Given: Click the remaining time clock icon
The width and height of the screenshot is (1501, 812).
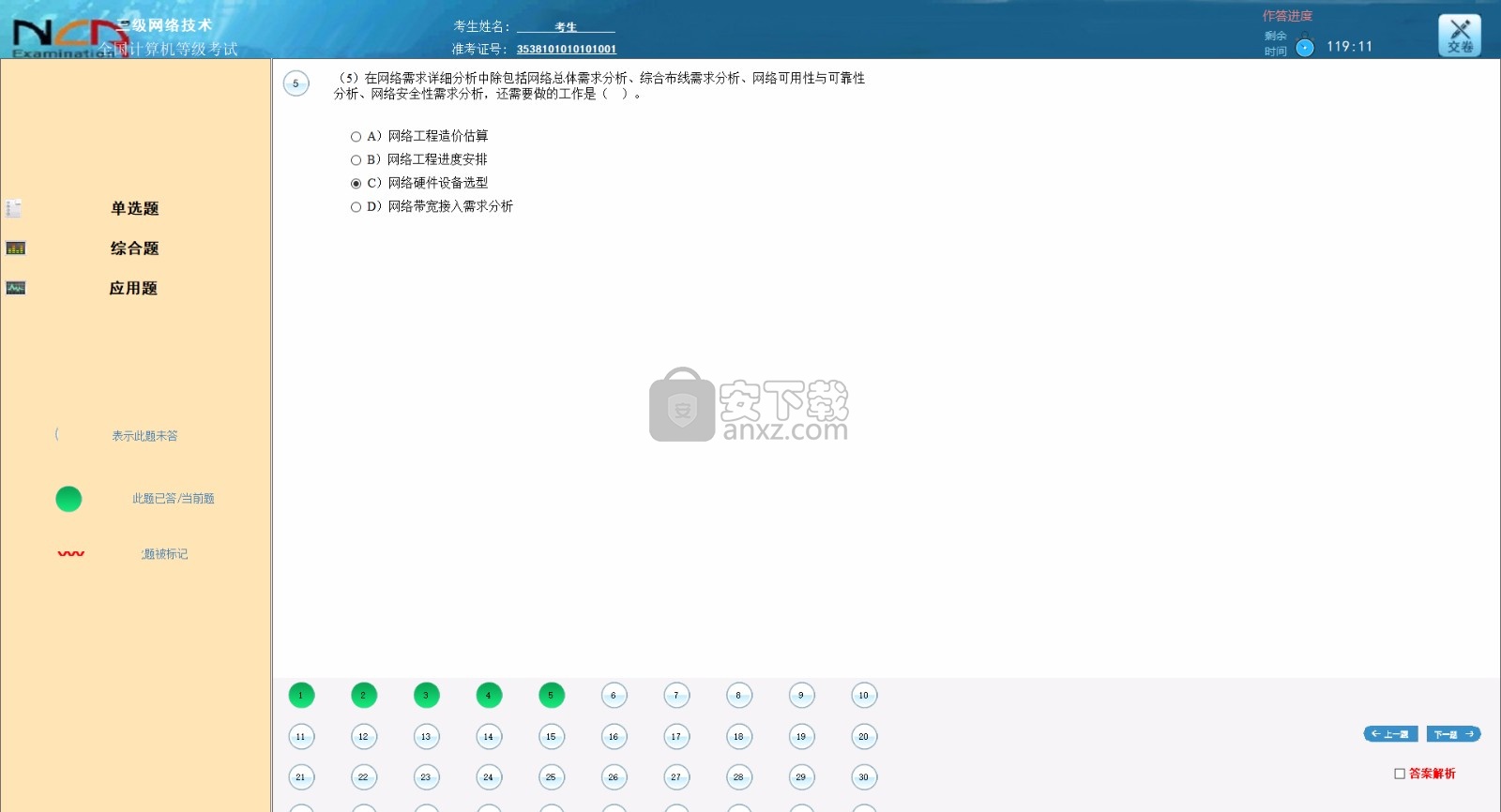Looking at the screenshot, I should (1305, 46).
